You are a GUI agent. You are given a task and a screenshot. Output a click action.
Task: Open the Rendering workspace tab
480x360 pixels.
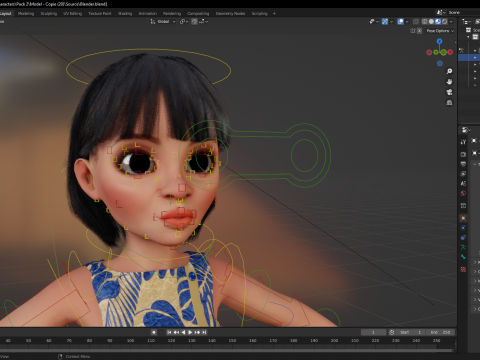172,14
